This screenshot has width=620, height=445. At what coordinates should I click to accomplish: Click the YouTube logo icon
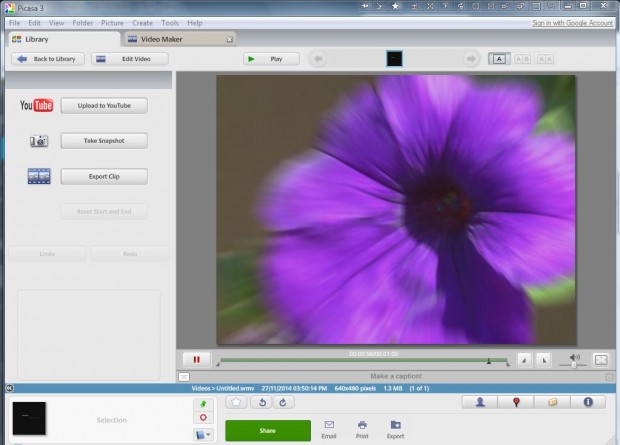click(x=36, y=106)
